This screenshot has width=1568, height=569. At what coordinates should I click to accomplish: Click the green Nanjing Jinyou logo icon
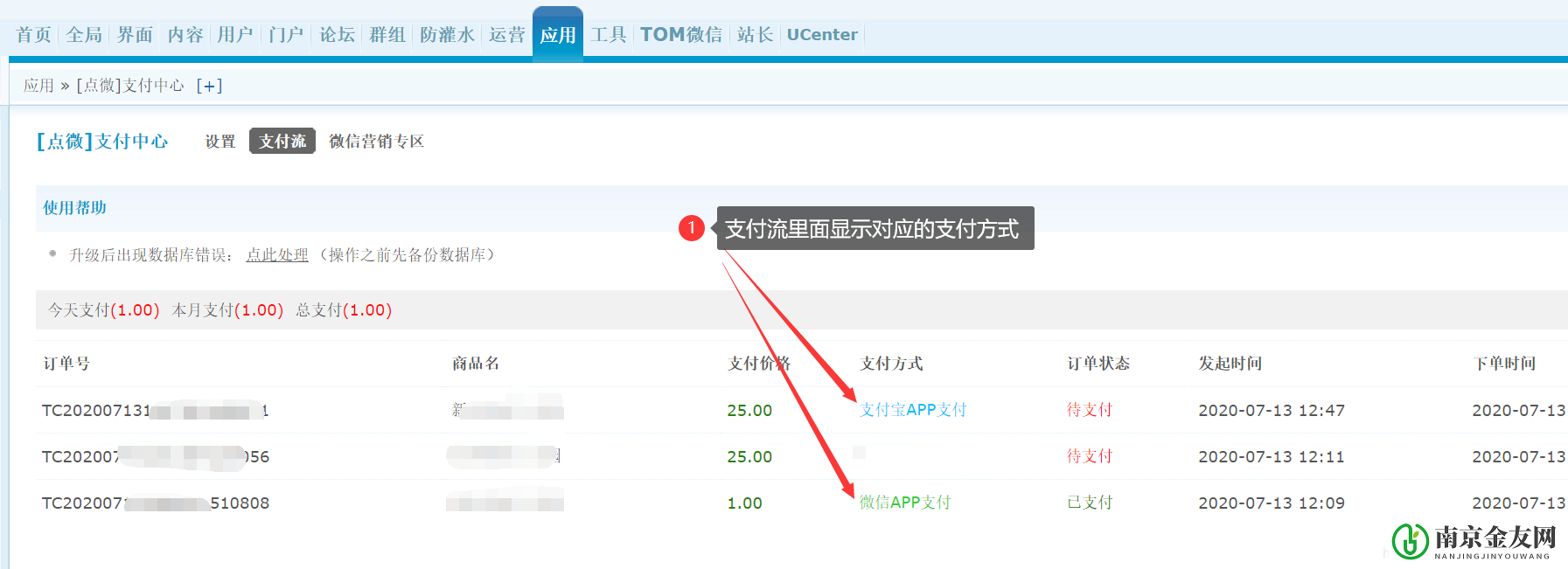1410,541
